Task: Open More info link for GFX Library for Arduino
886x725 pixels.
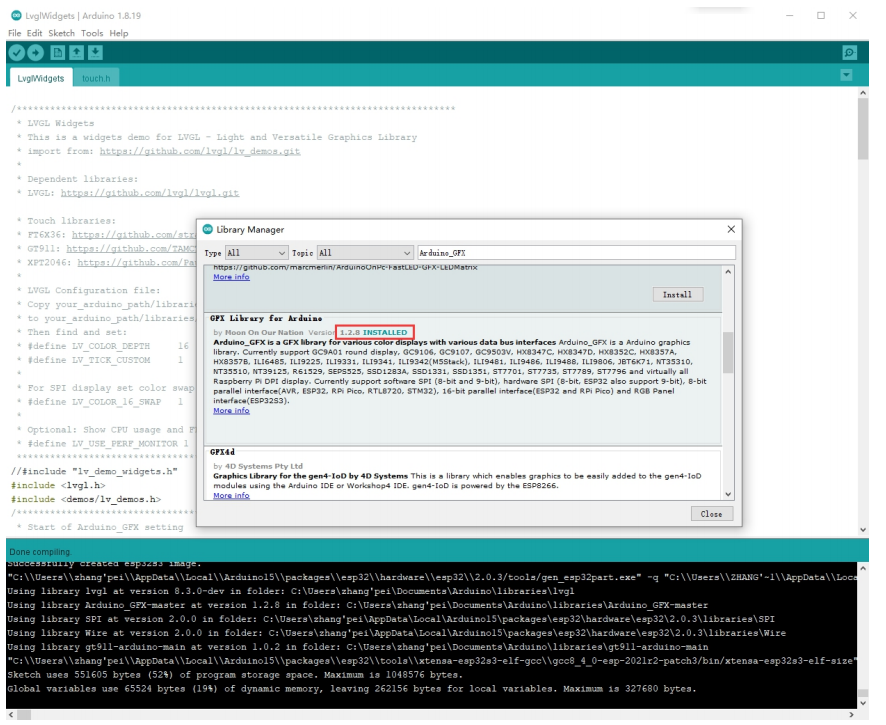Action: tap(231, 411)
